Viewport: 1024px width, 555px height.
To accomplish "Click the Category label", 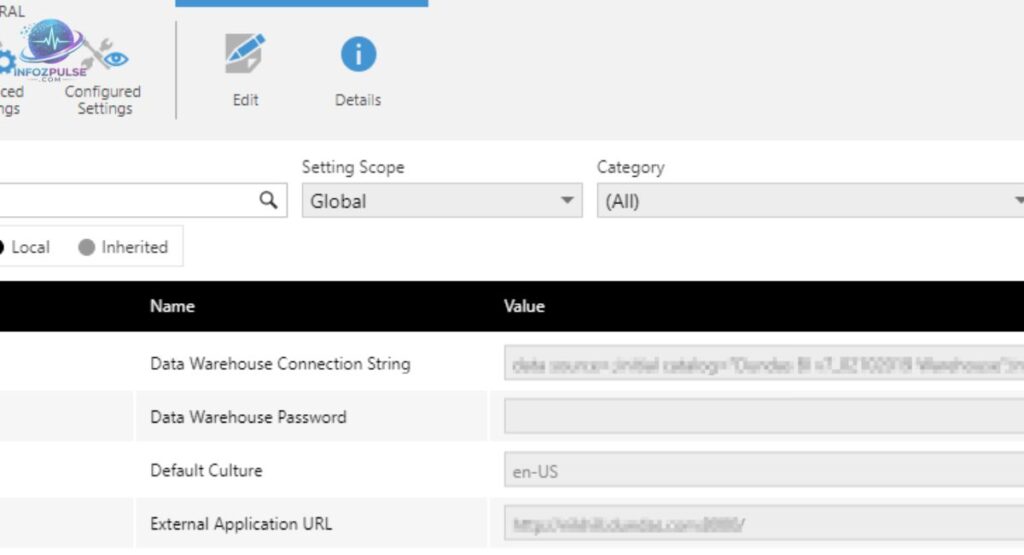I will click(630, 167).
